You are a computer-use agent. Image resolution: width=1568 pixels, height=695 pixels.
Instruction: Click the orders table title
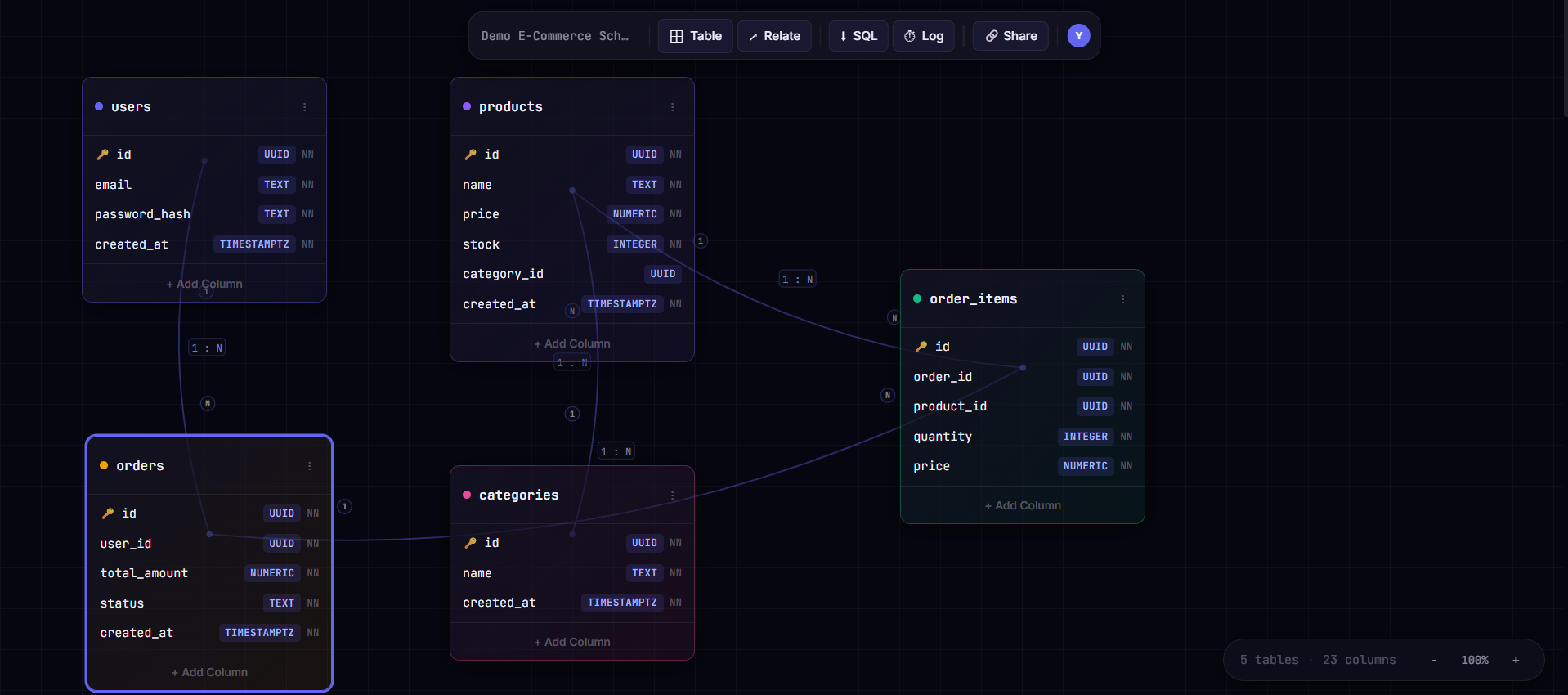click(140, 466)
